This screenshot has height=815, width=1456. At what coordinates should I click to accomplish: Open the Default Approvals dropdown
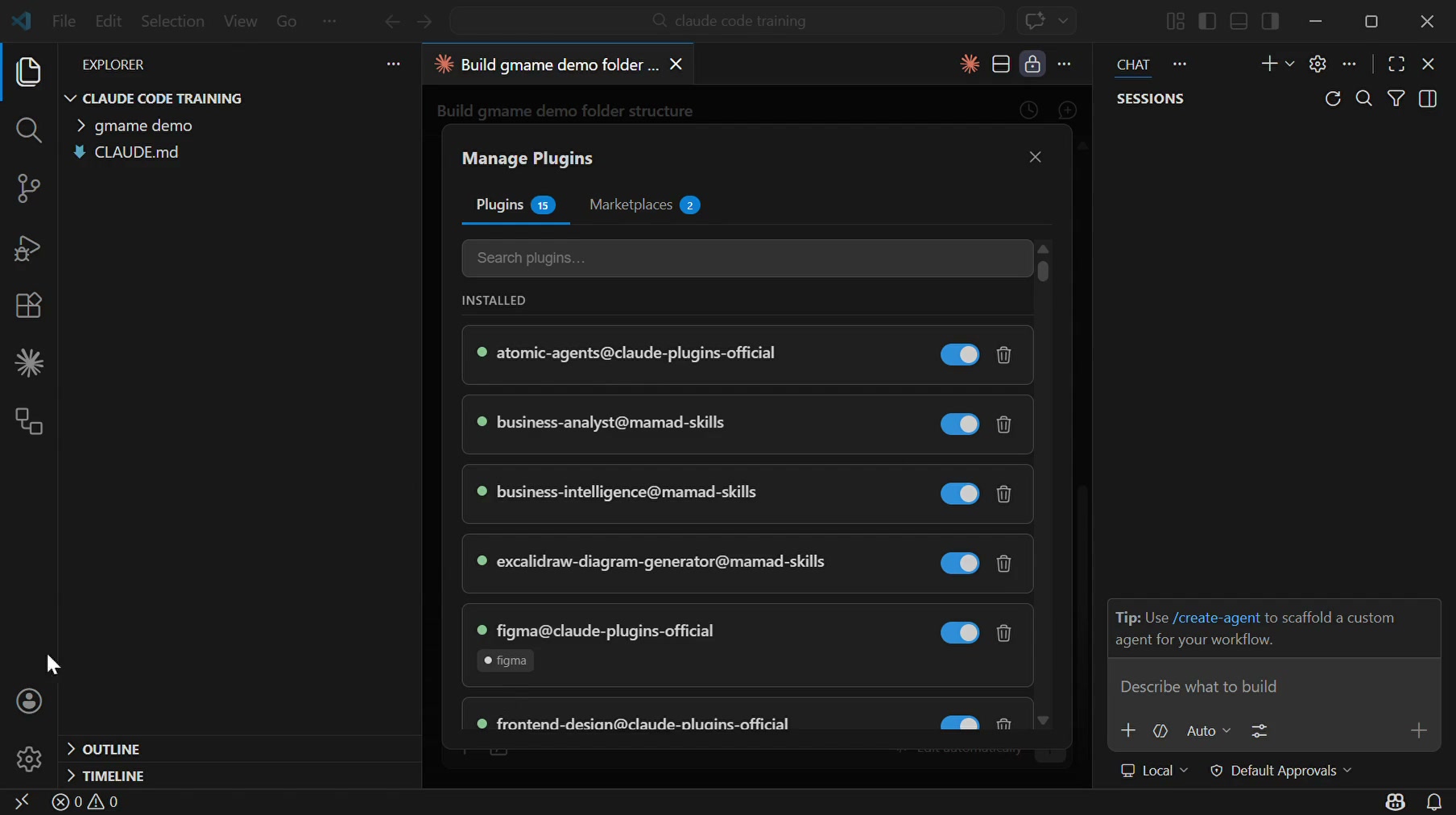pos(1280,771)
